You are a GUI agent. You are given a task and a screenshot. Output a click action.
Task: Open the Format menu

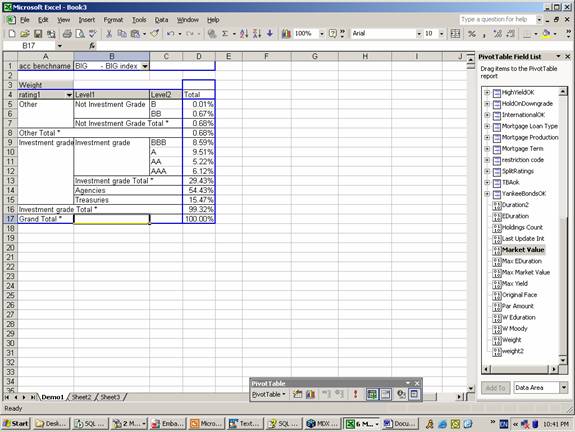(x=113, y=20)
